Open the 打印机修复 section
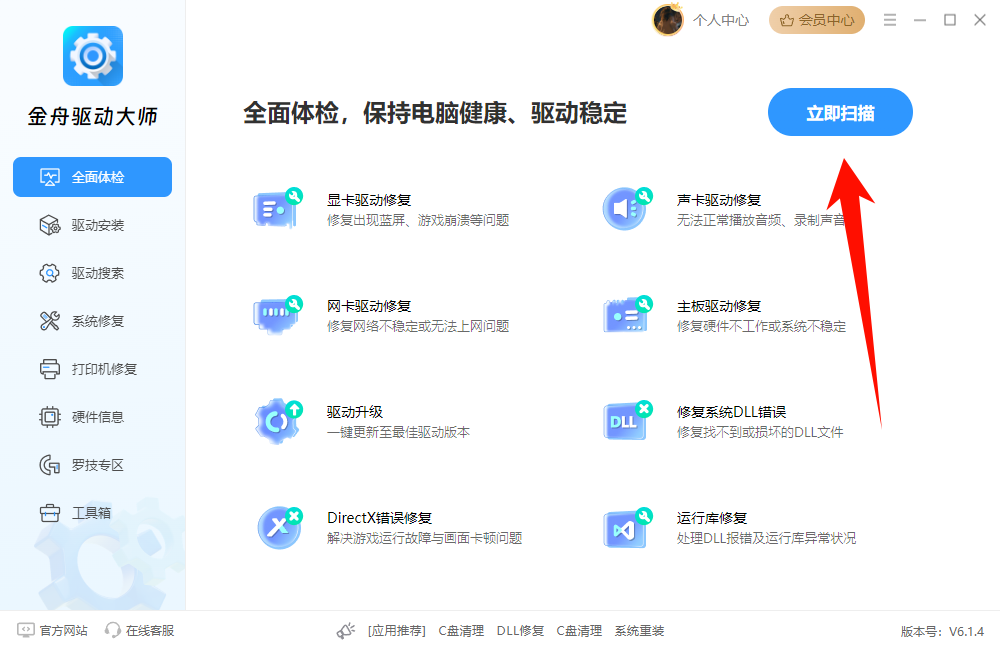1000x650 pixels. (92, 369)
